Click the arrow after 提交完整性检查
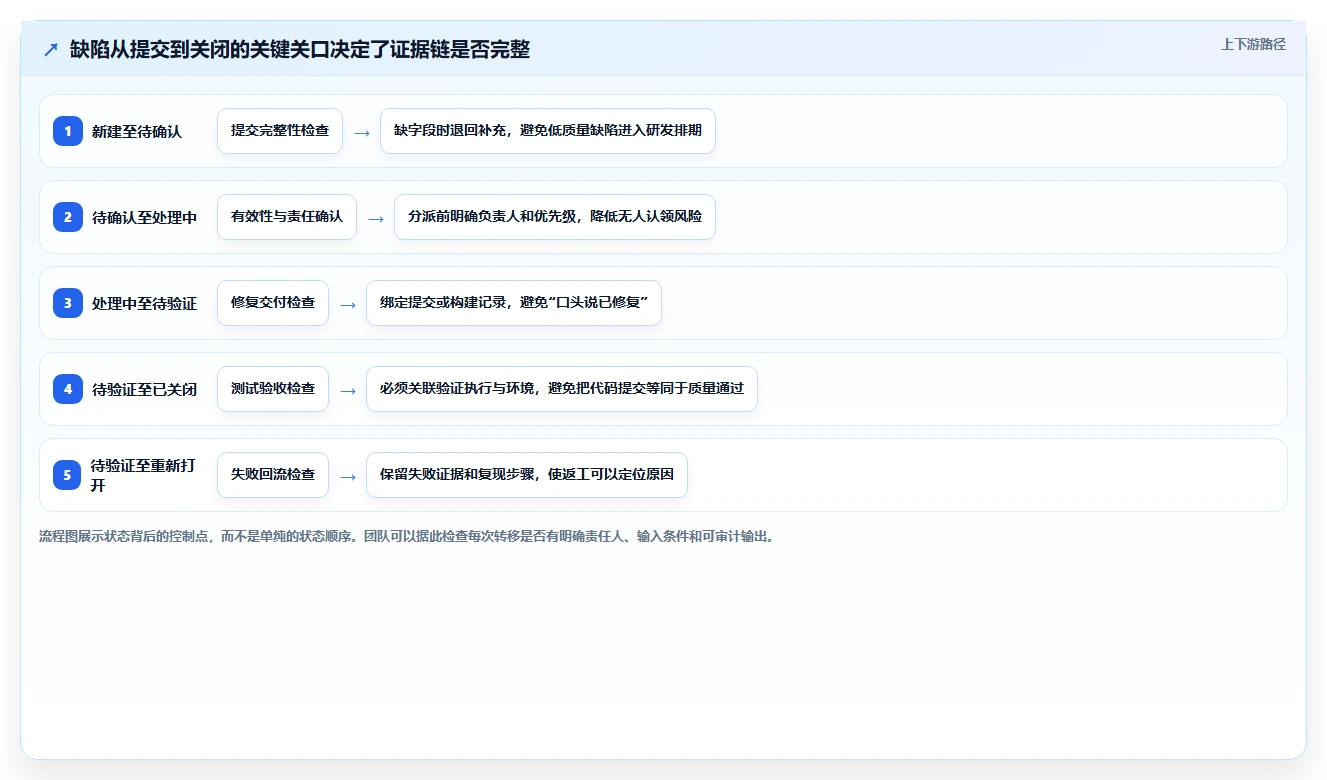Viewport: 1327px width, 780px height. [362, 132]
